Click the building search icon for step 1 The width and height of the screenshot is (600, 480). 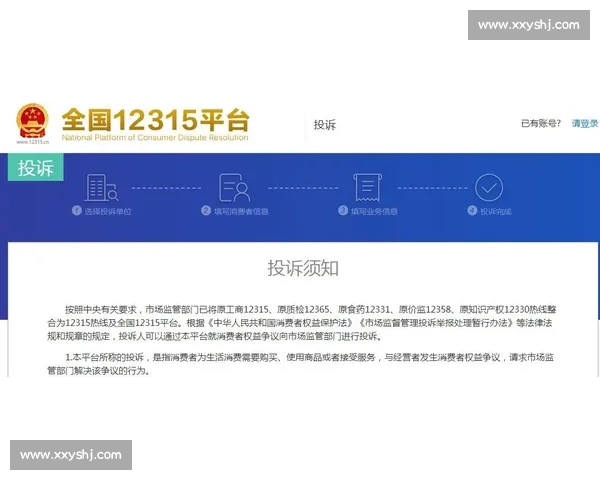point(101,187)
